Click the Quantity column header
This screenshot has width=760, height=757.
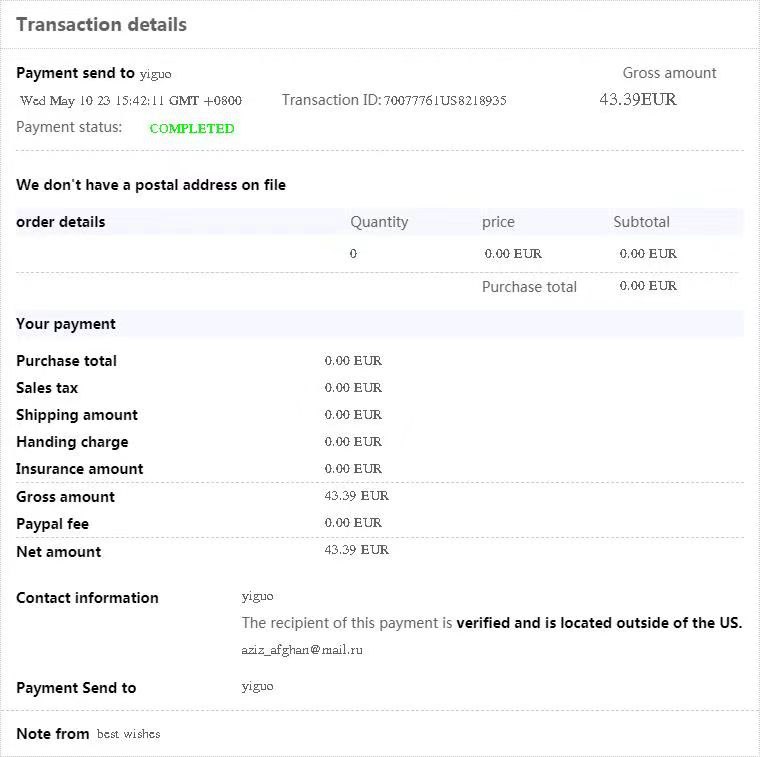379,222
